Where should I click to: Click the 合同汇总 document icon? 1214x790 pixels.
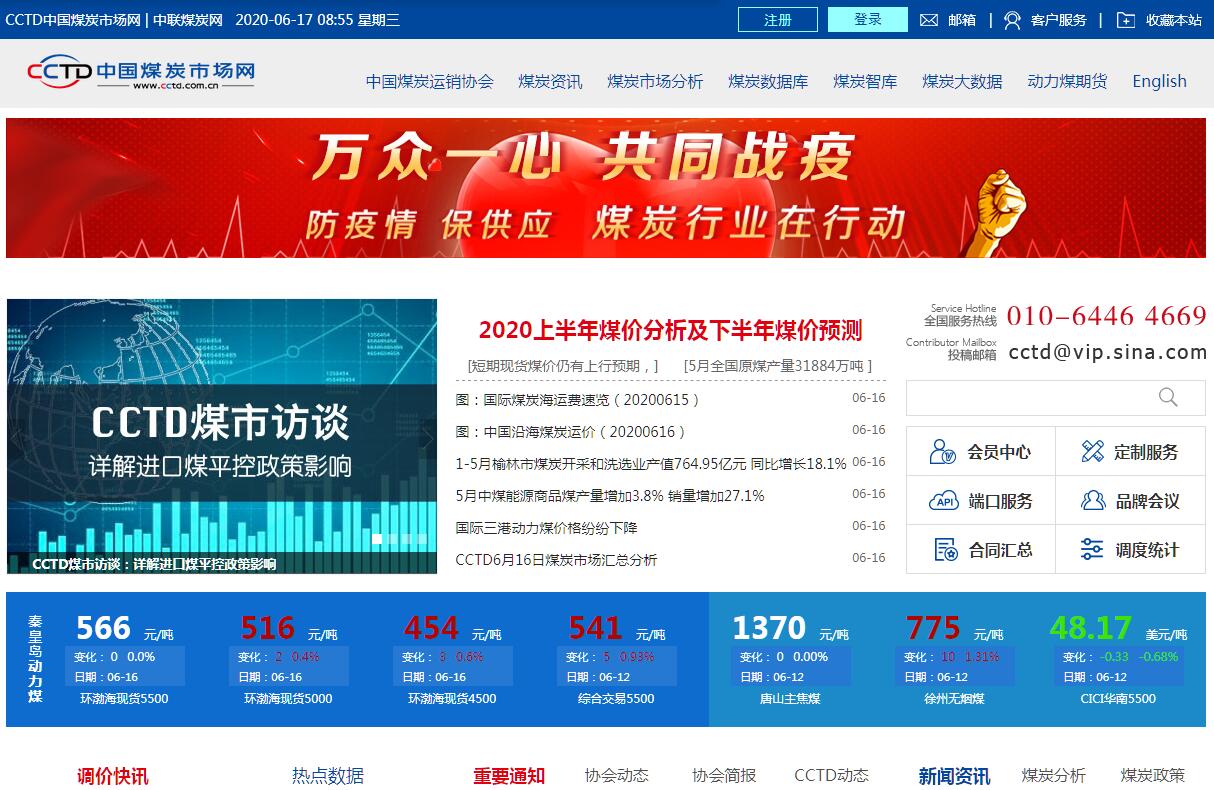(945, 550)
